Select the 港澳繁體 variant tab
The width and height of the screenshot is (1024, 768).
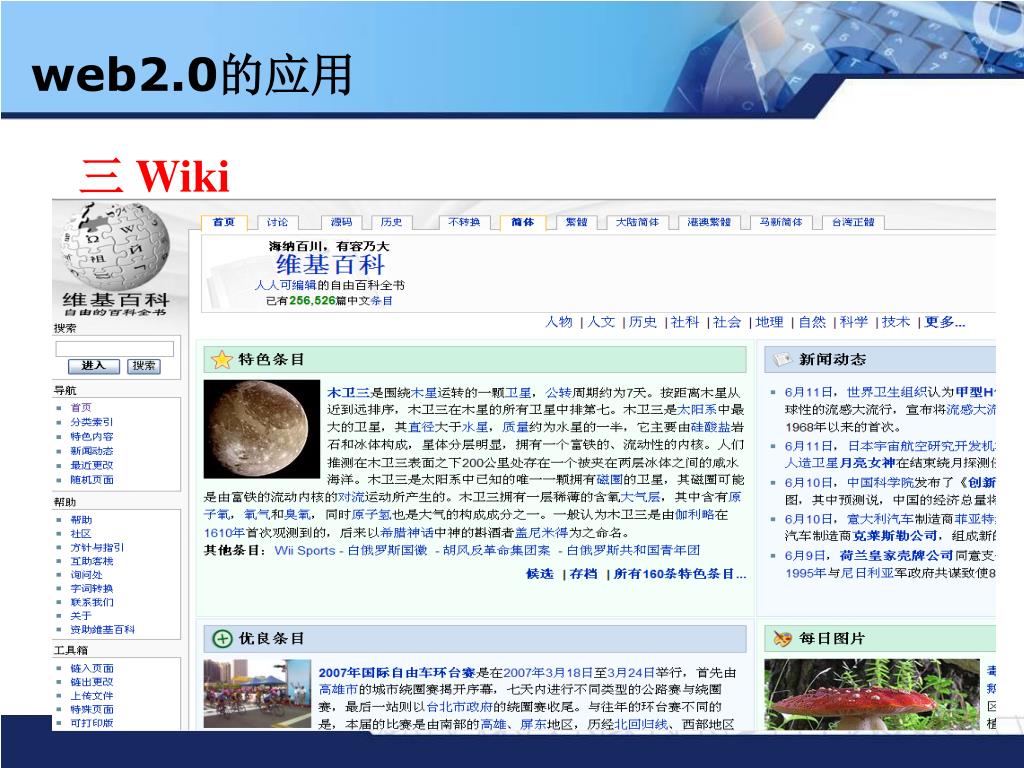pyautogui.click(x=709, y=222)
